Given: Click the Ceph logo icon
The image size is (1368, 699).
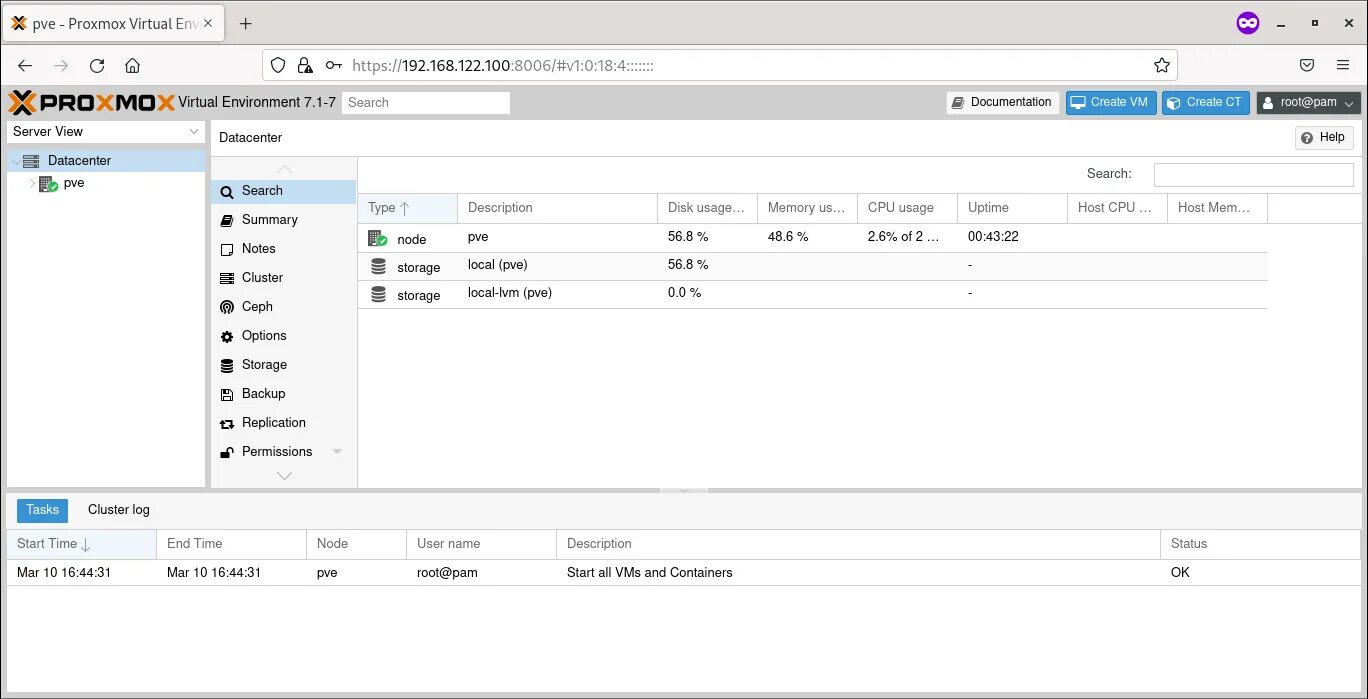Looking at the screenshot, I should click(x=227, y=307).
